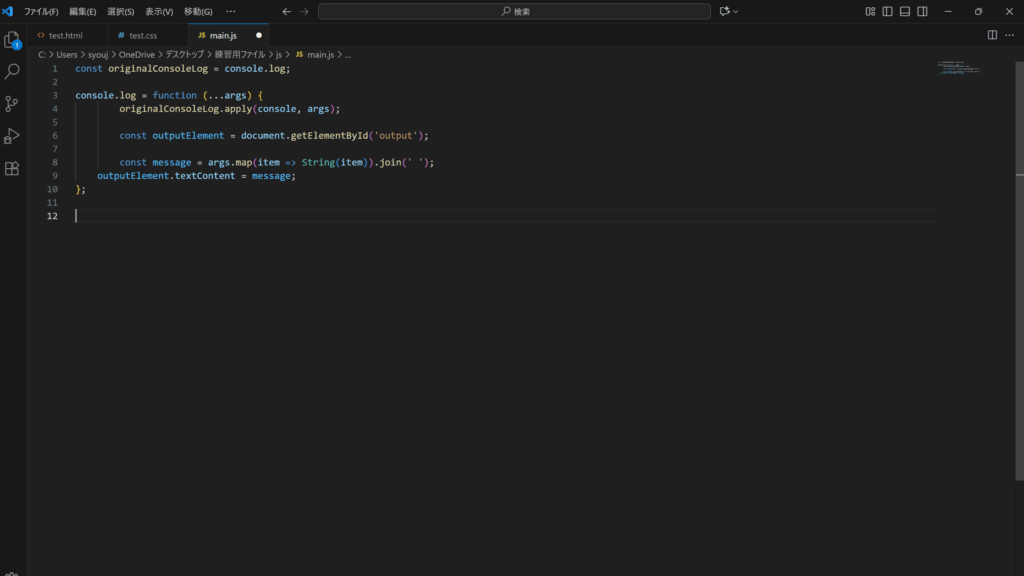Toggle the secondary side bar visibility
Screen dimensions: 1024x576
coord(921,11)
